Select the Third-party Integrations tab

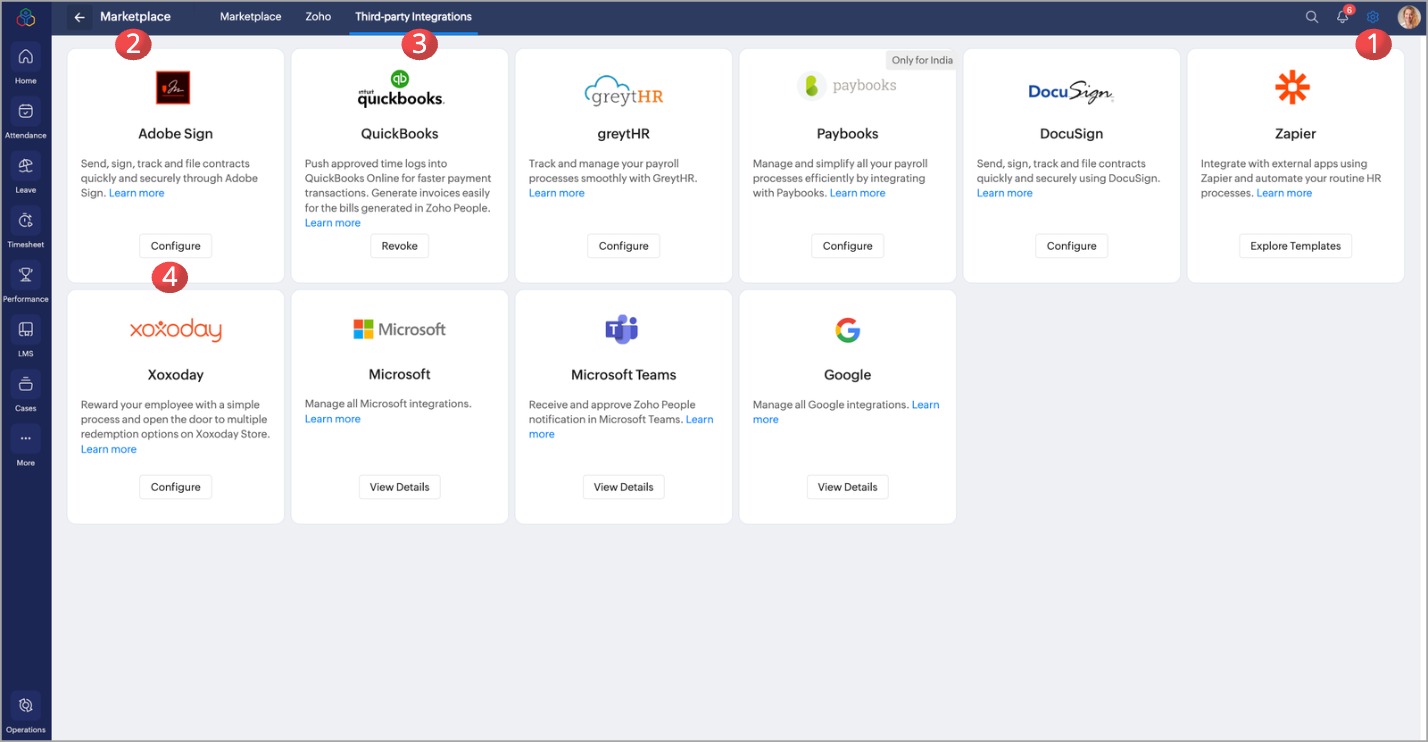[413, 17]
